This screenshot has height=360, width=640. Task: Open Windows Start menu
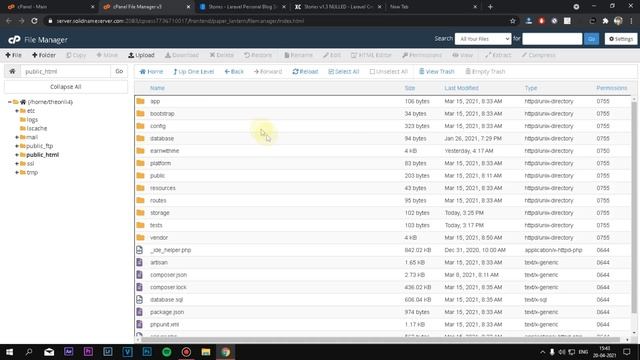click(x=9, y=352)
